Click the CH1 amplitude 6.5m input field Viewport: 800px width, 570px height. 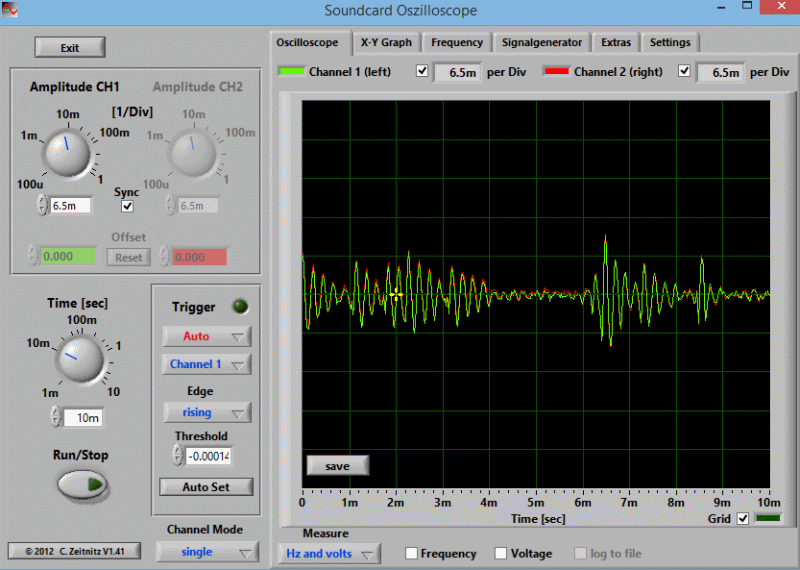click(x=70, y=206)
